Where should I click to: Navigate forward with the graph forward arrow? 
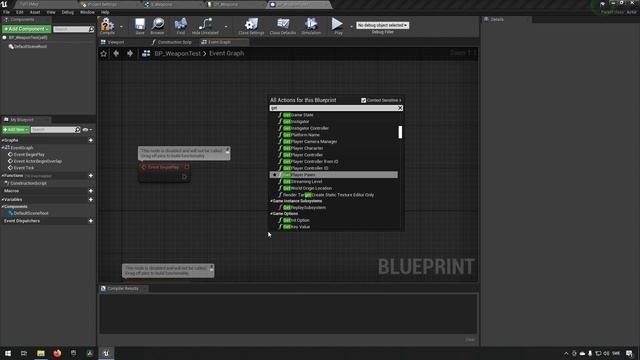[130, 53]
